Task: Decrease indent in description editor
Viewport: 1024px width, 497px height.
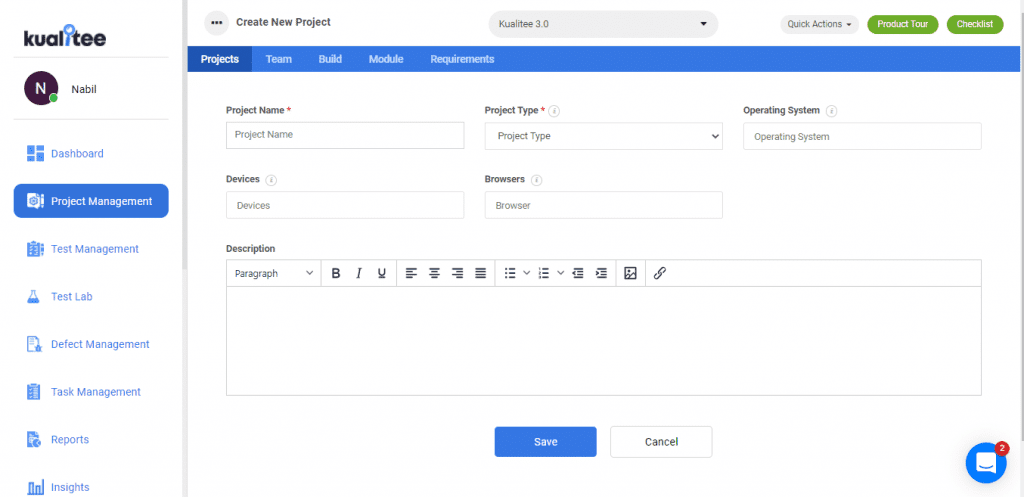Action: tap(578, 274)
